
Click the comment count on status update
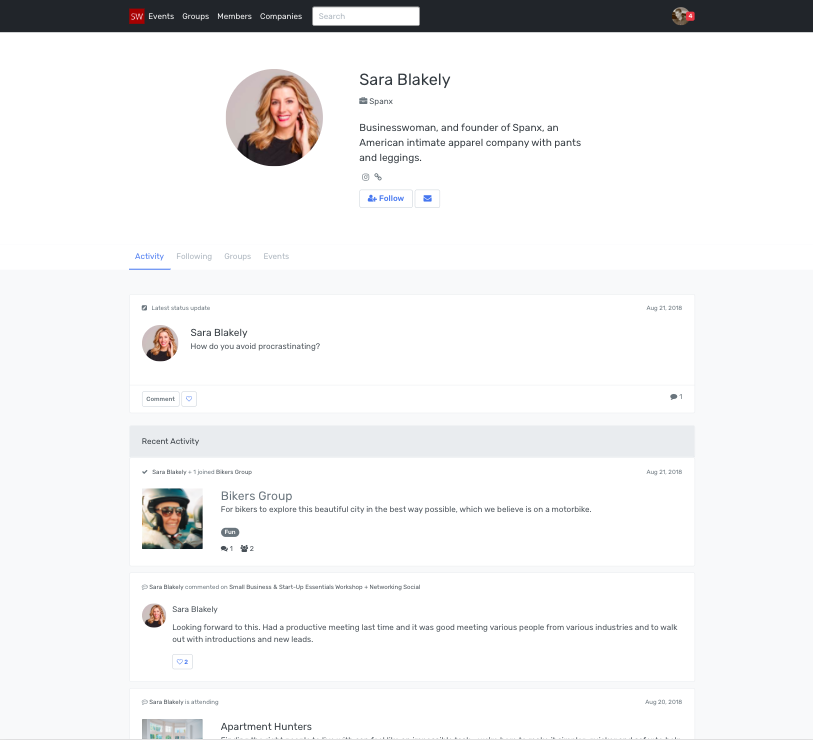pos(676,397)
